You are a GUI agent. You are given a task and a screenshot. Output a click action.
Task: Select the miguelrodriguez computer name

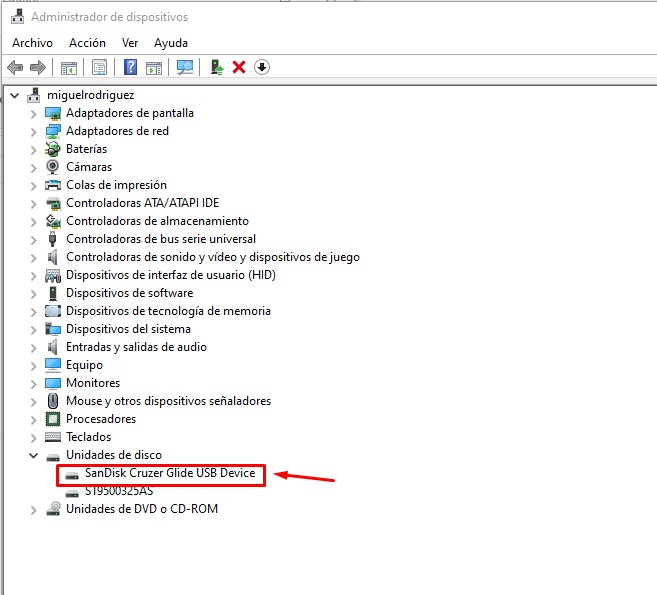[x=91, y=95]
